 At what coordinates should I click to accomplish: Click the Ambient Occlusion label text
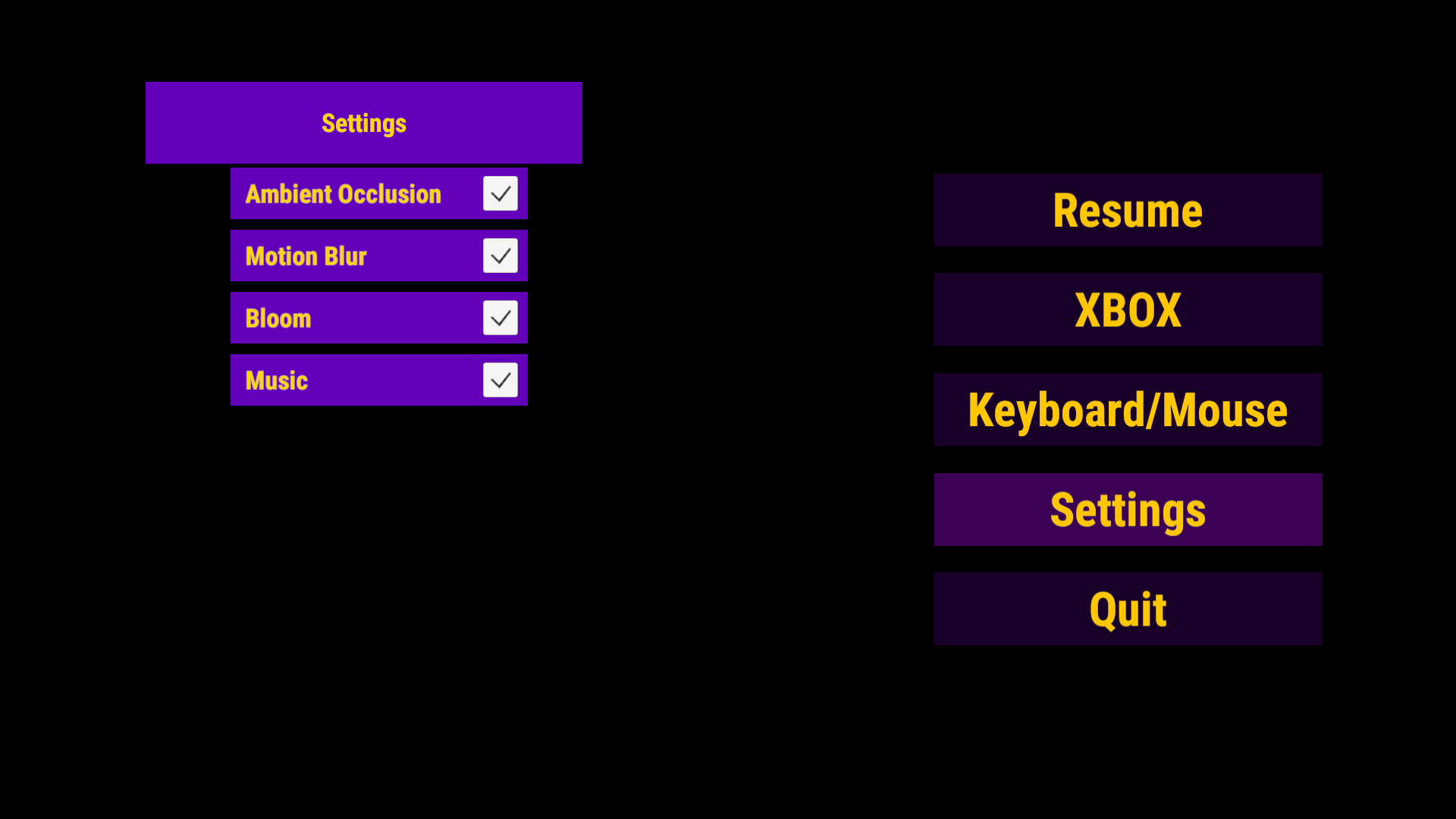coord(343,194)
